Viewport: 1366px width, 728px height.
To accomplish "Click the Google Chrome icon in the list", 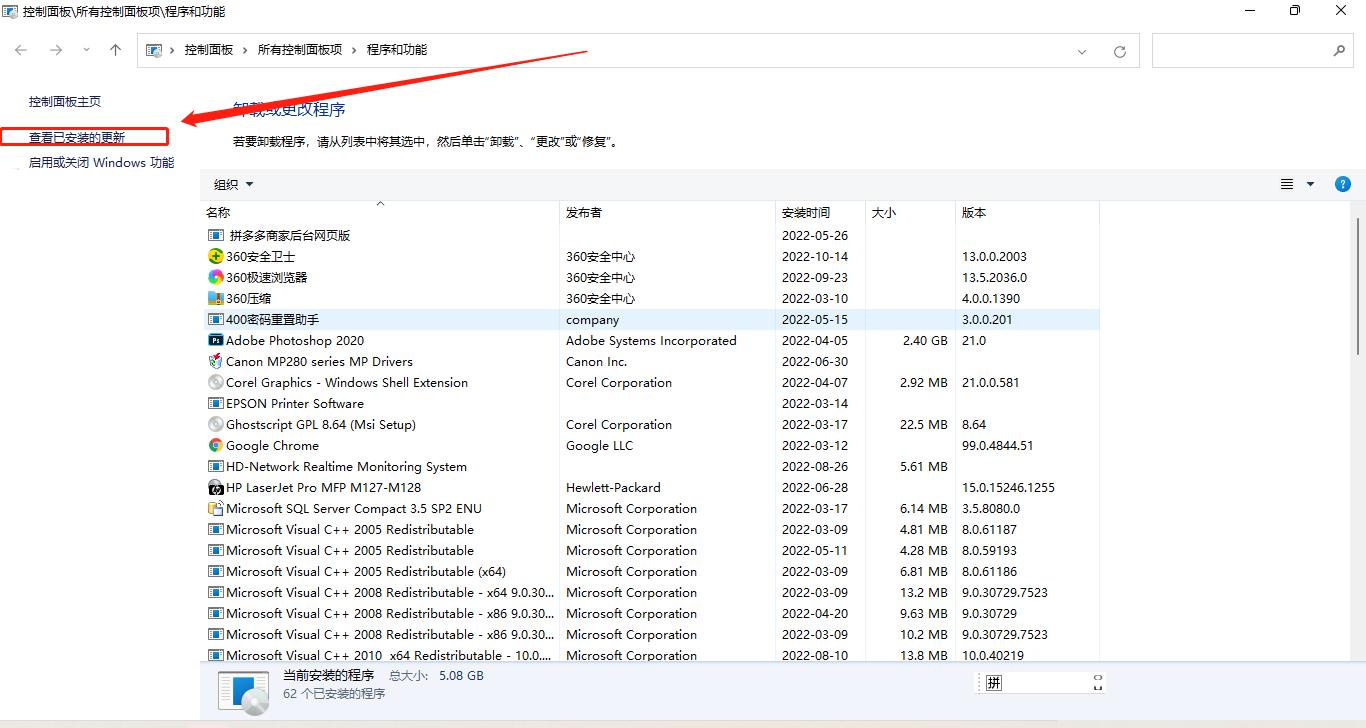I will pos(215,445).
